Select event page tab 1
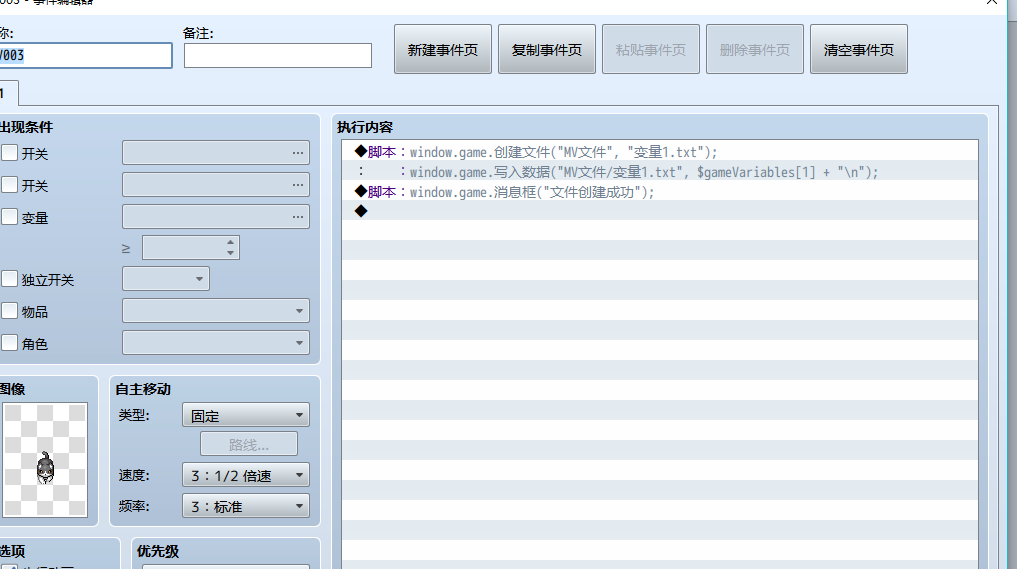Image resolution: width=1017 pixels, height=569 pixels. [x=8, y=93]
